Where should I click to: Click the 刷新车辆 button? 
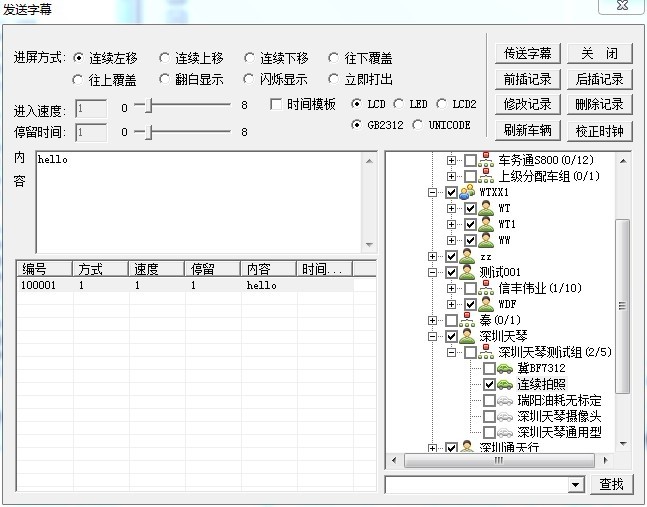coord(528,130)
